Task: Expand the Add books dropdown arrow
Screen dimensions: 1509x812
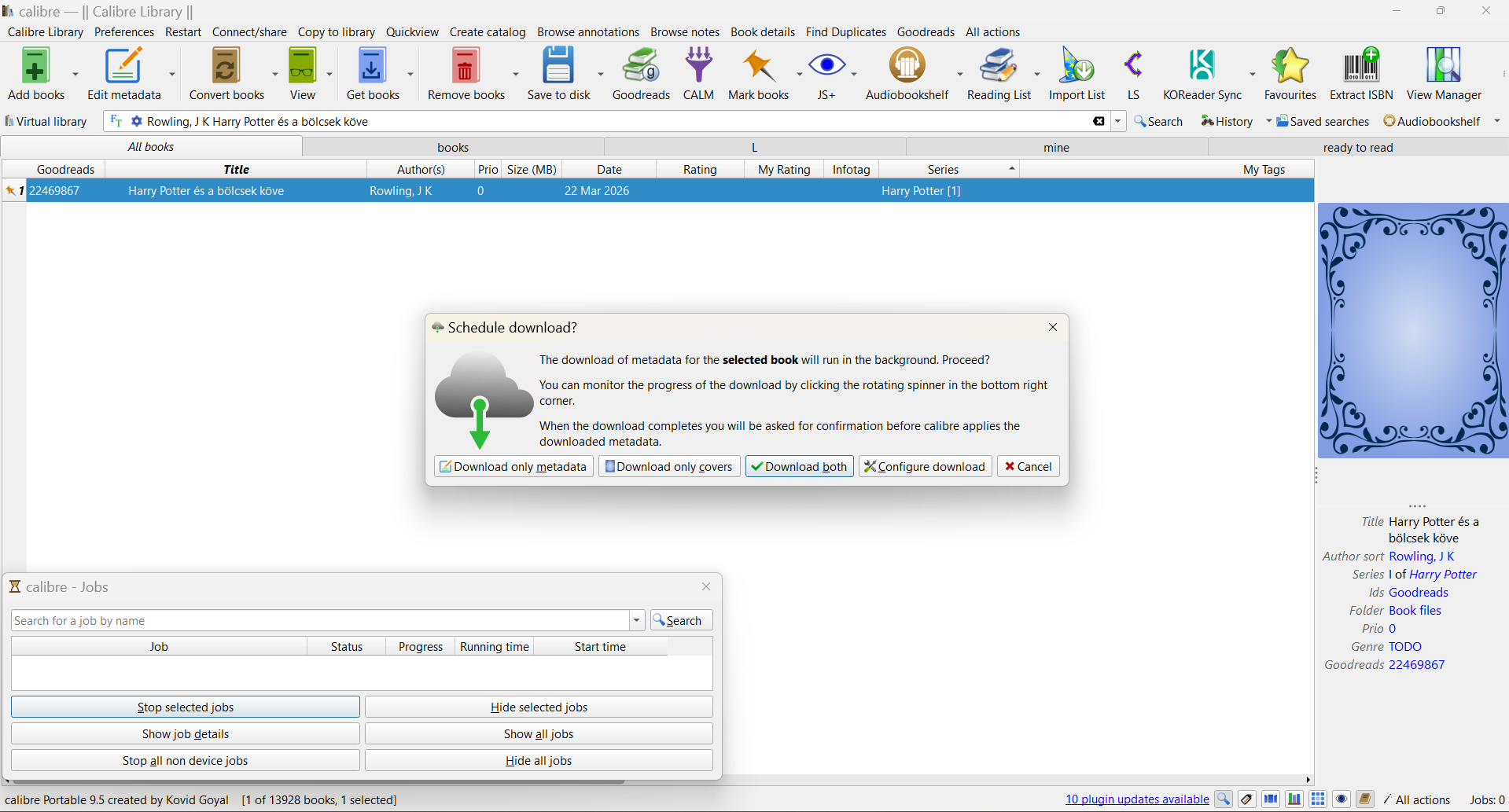Action: (75, 74)
